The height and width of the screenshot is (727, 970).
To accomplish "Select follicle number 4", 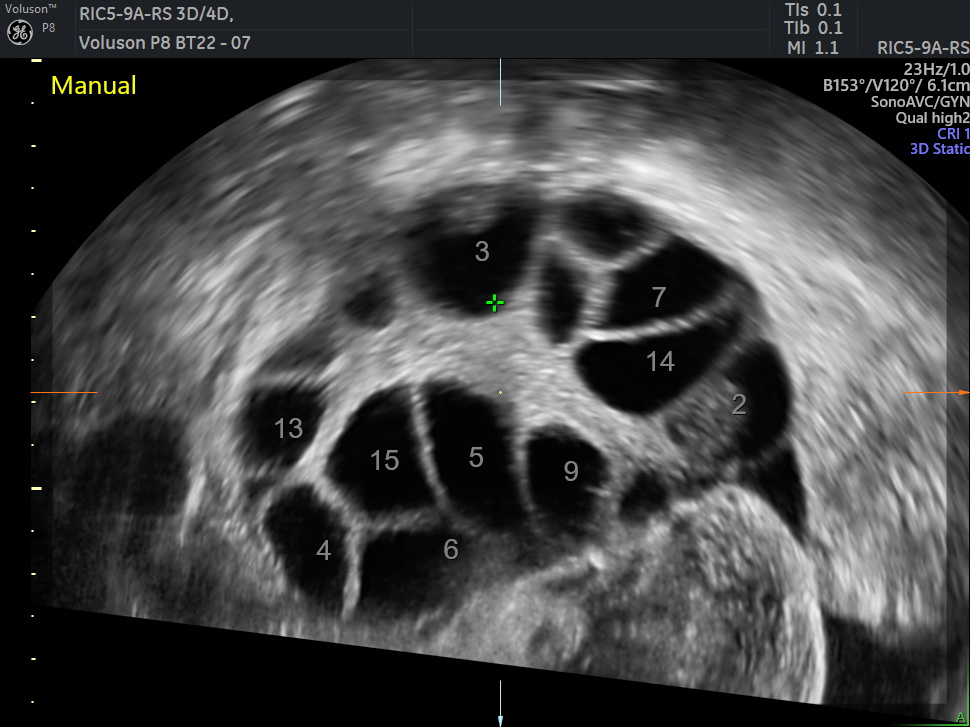I will (x=323, y=550).
